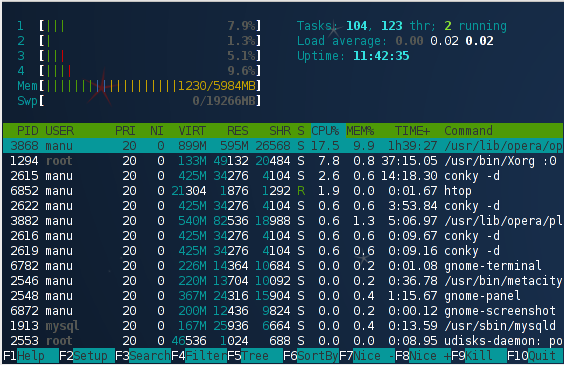The height and width of the screenshot is (365, 564).
Task: Select the gnome-panel process row
Action: coord(283,296)
